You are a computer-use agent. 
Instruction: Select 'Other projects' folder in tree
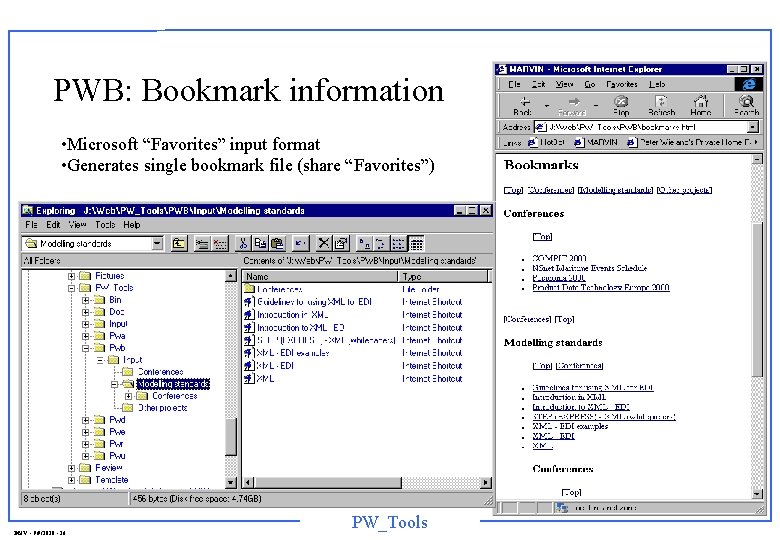[163, 408]
